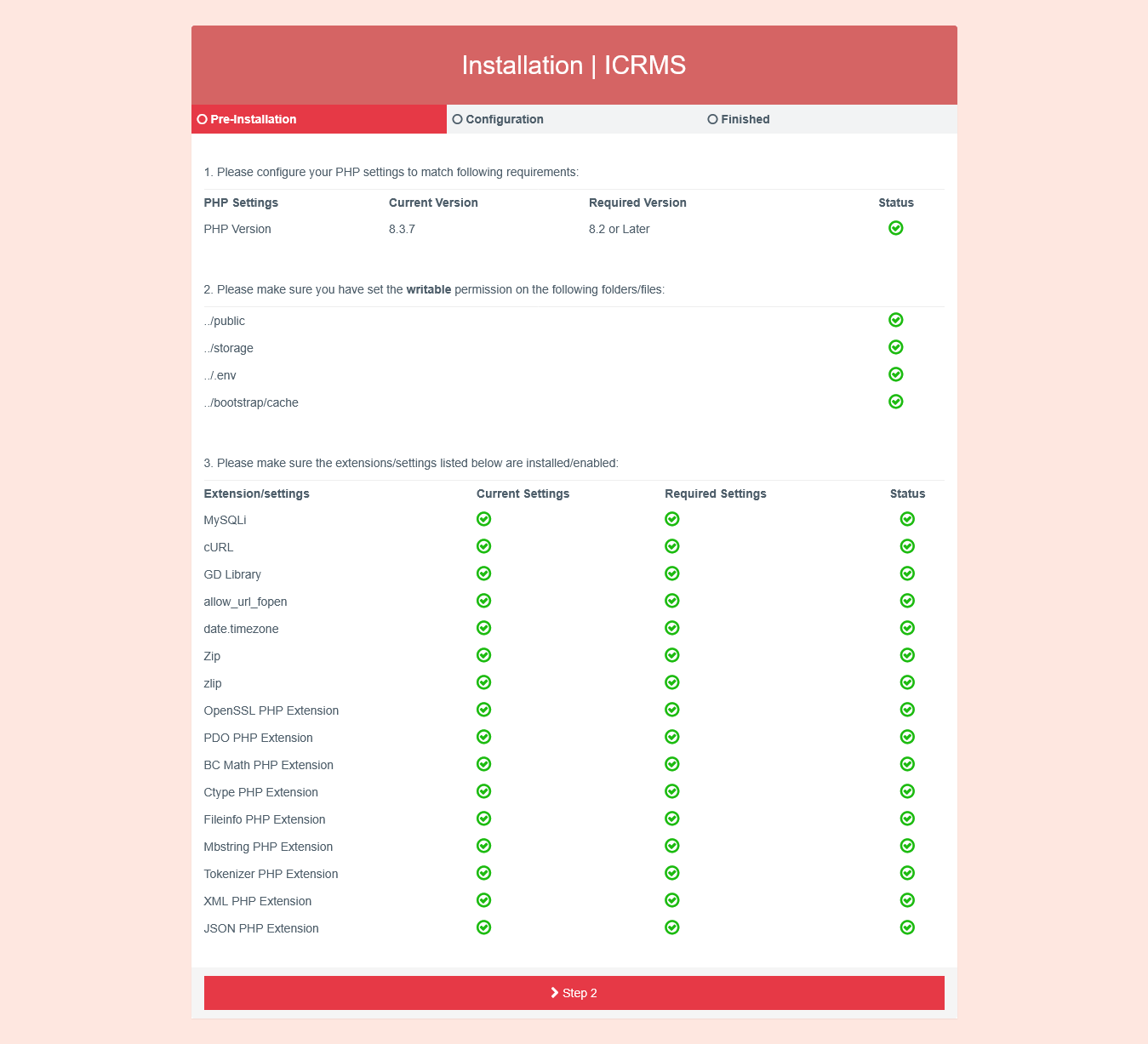The width and height of the screenshot is (1148, 1044).
Task: Open the Finished tab
Action: [x=745, y=119]
